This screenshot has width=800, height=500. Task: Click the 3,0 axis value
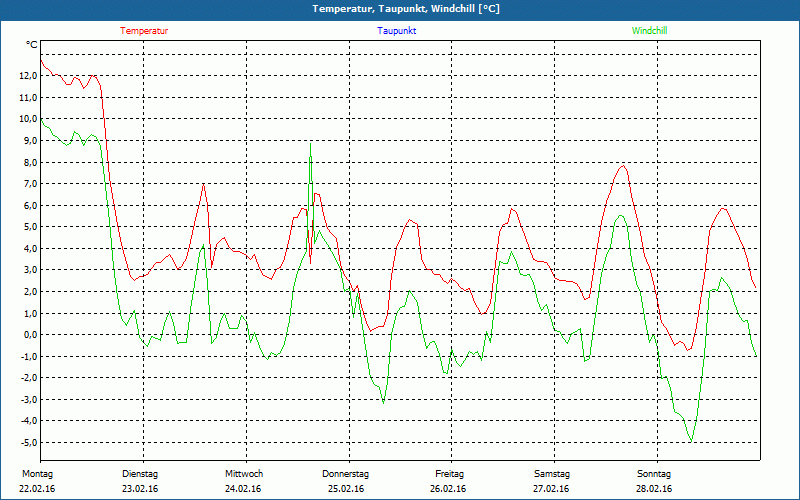(x=30, y=270)
